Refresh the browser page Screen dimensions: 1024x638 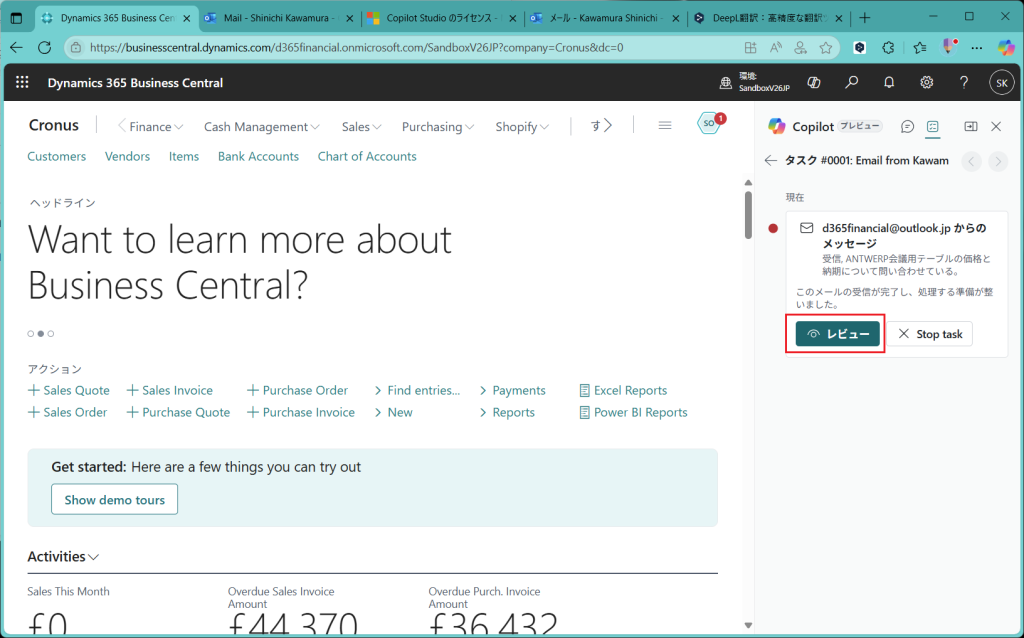tap(44, 48)
